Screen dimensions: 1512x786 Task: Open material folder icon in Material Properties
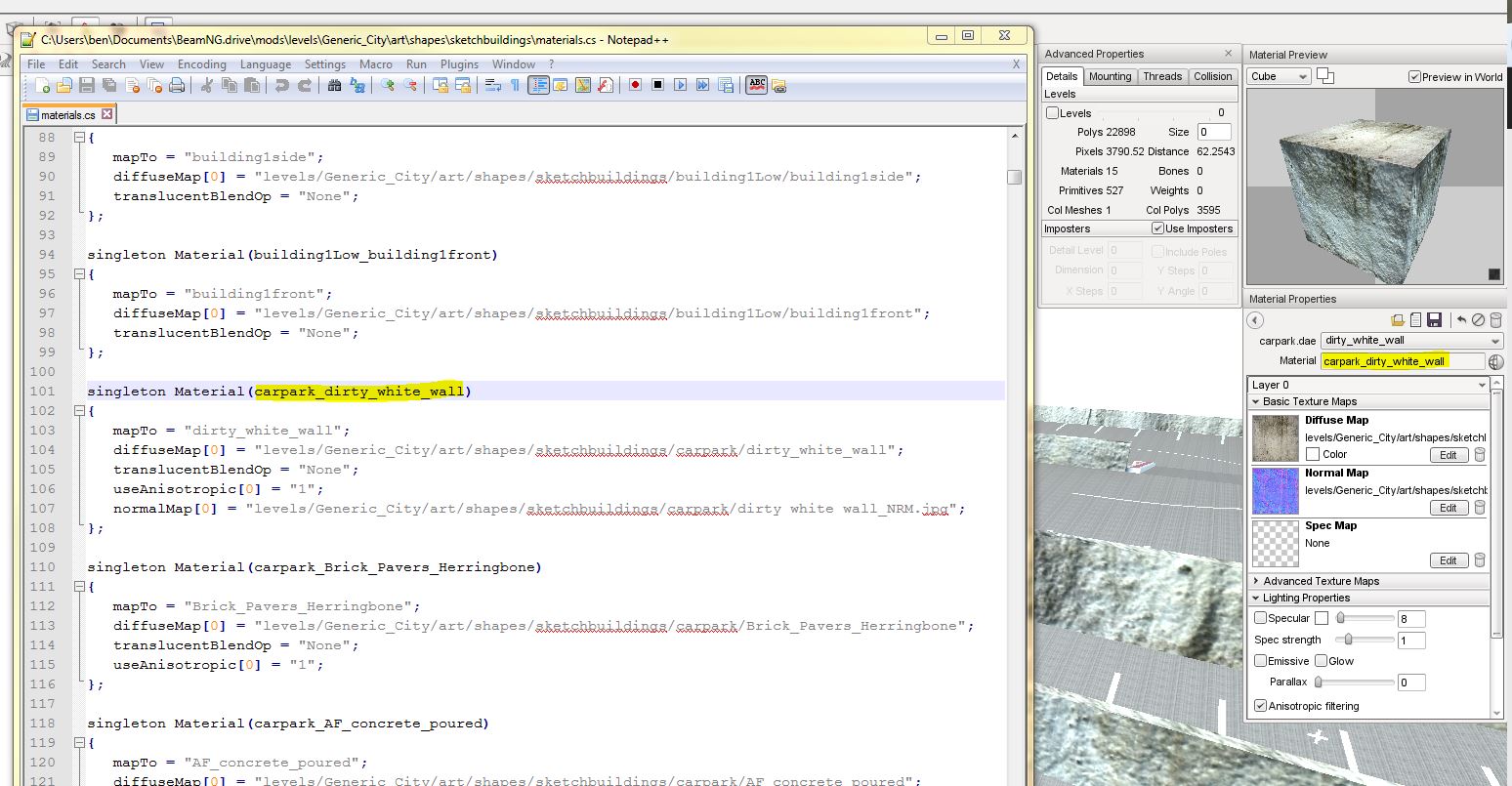click(1399, 320)
